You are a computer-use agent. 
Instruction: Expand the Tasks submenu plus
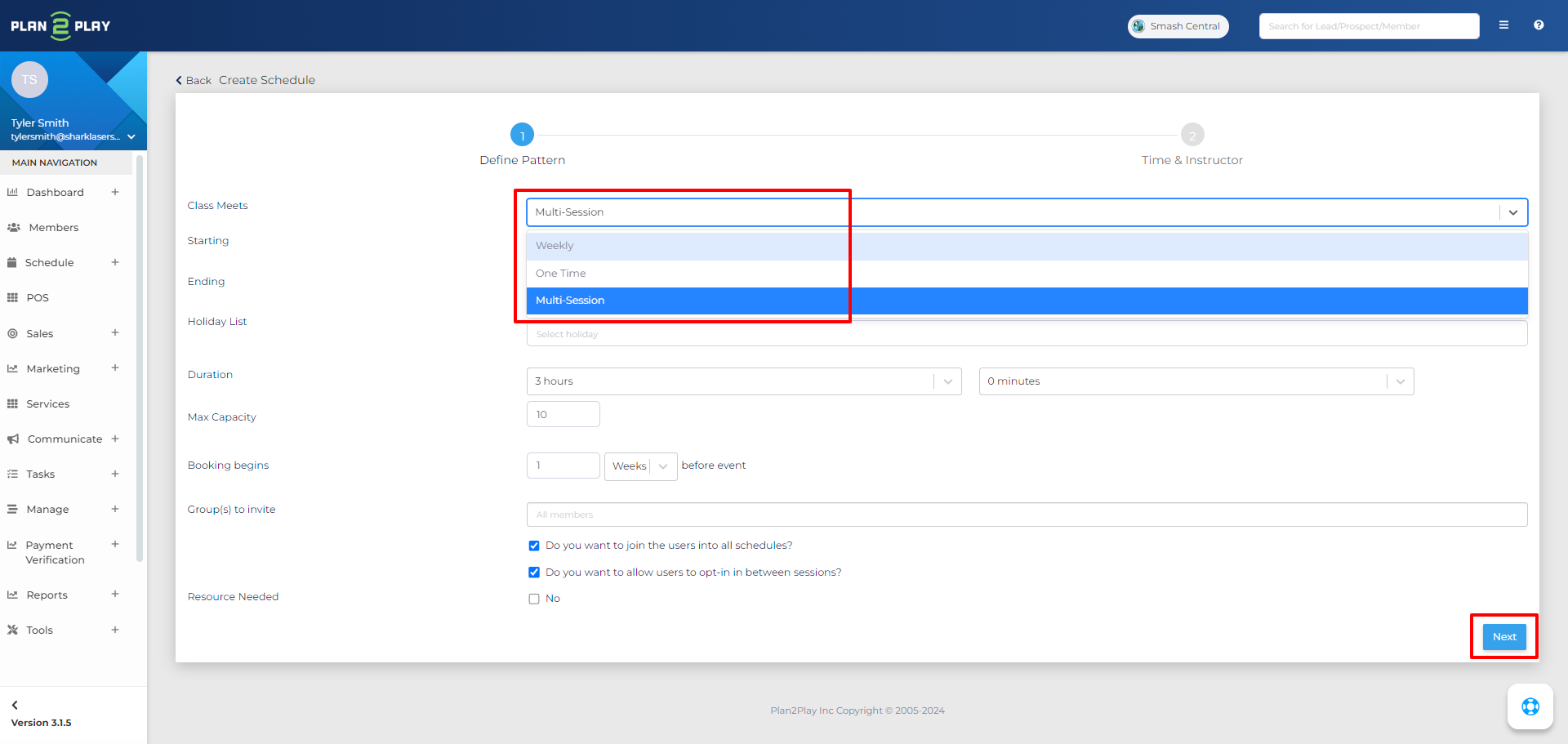click(115, 474)
